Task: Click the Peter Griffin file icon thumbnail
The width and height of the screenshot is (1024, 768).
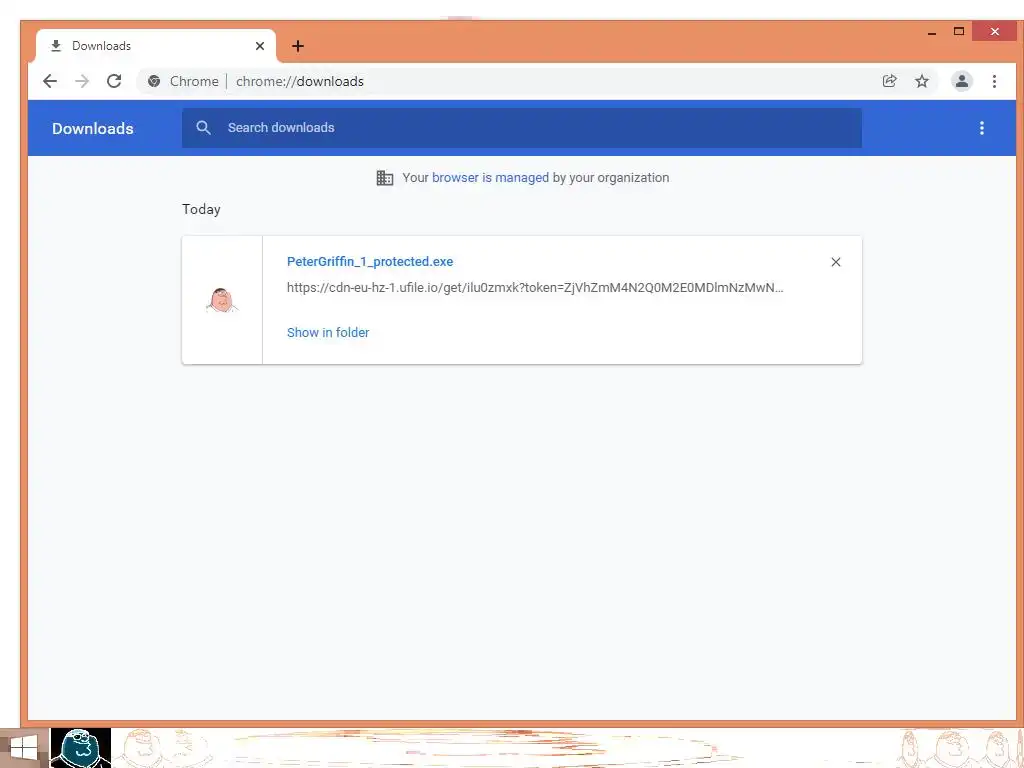Action: [222, 300]
